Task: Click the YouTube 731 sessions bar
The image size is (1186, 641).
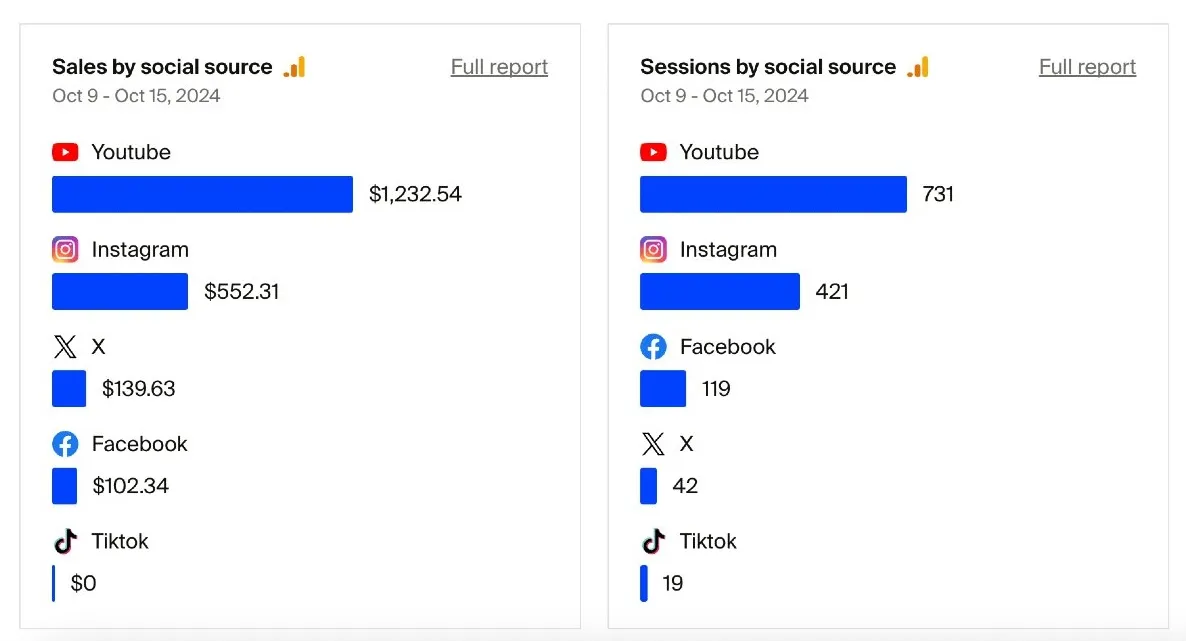Action: tap(773, 194)
